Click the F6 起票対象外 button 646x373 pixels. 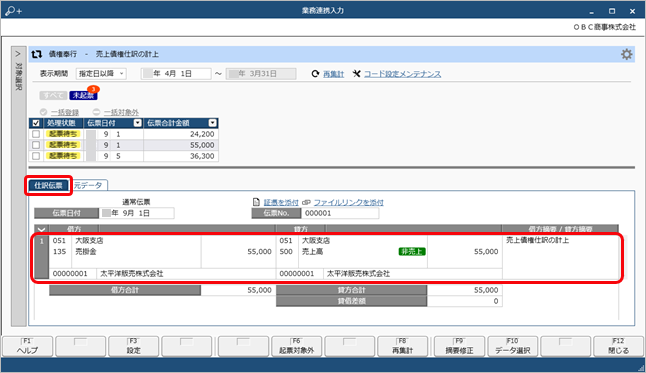(296, 346)
